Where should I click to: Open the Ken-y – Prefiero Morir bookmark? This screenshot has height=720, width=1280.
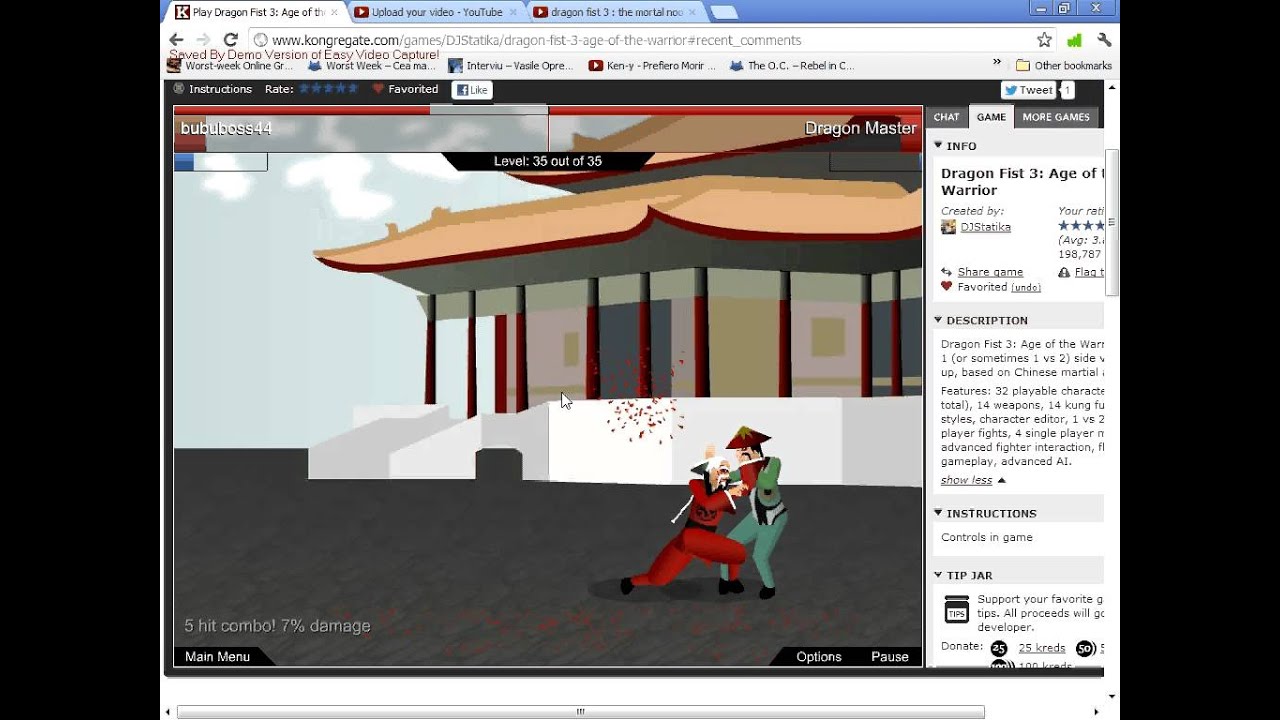pyautogui.click(x=652, y=66)
